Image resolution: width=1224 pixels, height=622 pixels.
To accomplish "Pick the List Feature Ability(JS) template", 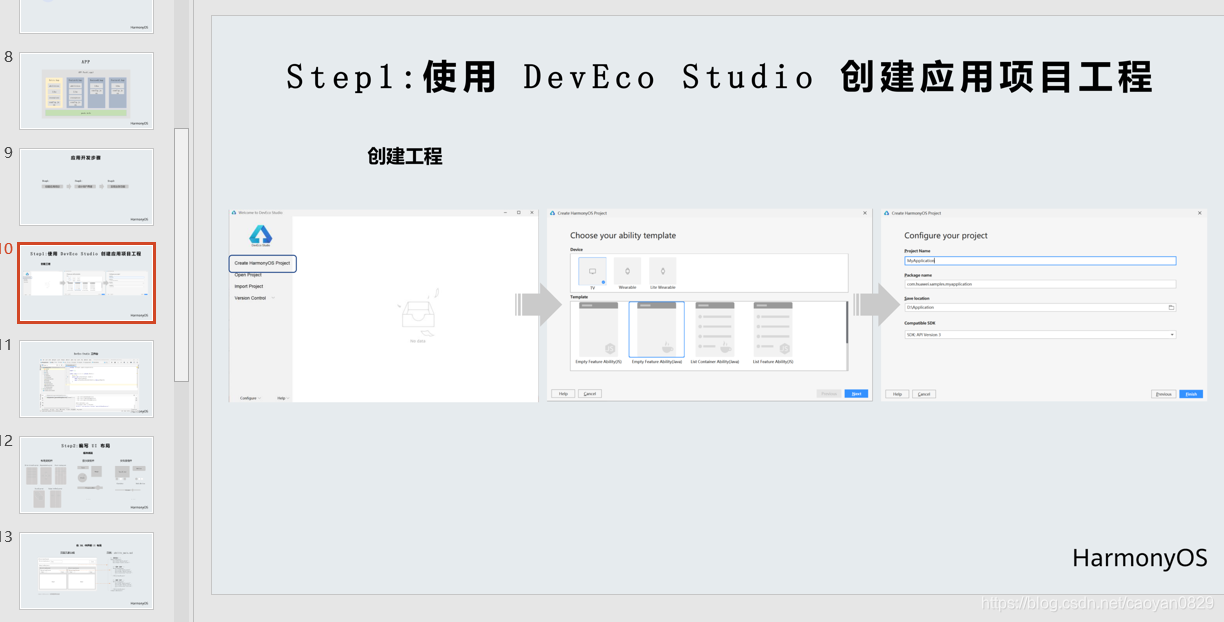I will point(773,333).
